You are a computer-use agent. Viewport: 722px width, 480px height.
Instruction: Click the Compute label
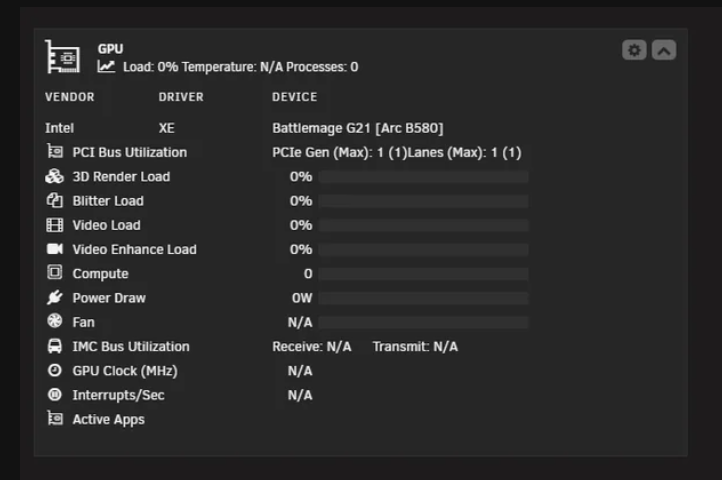click(x=100, y=274)
